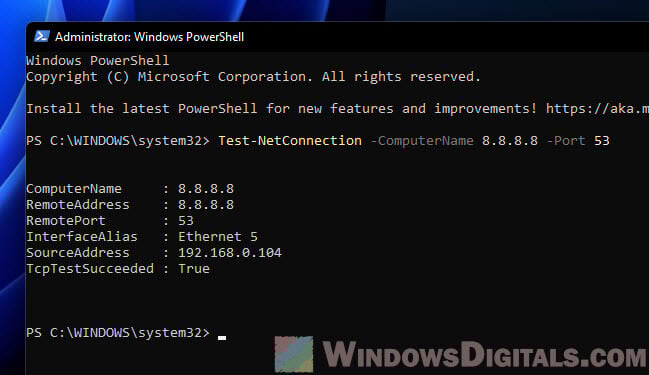Click the 'Windows PowerShell' banner line
649x375 pixels.
point(98,61)
